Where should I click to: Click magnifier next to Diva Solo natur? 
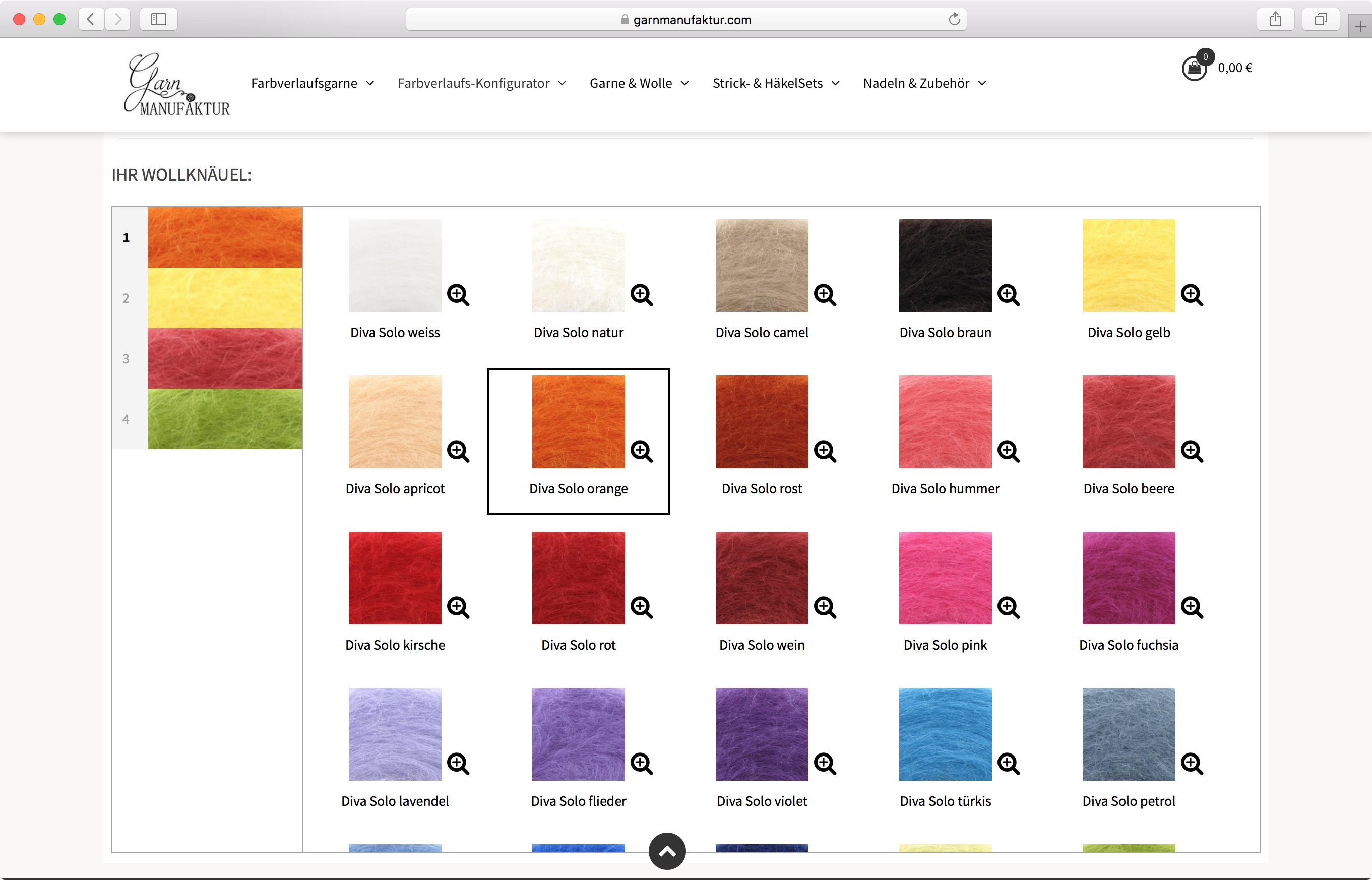(641, 295)
